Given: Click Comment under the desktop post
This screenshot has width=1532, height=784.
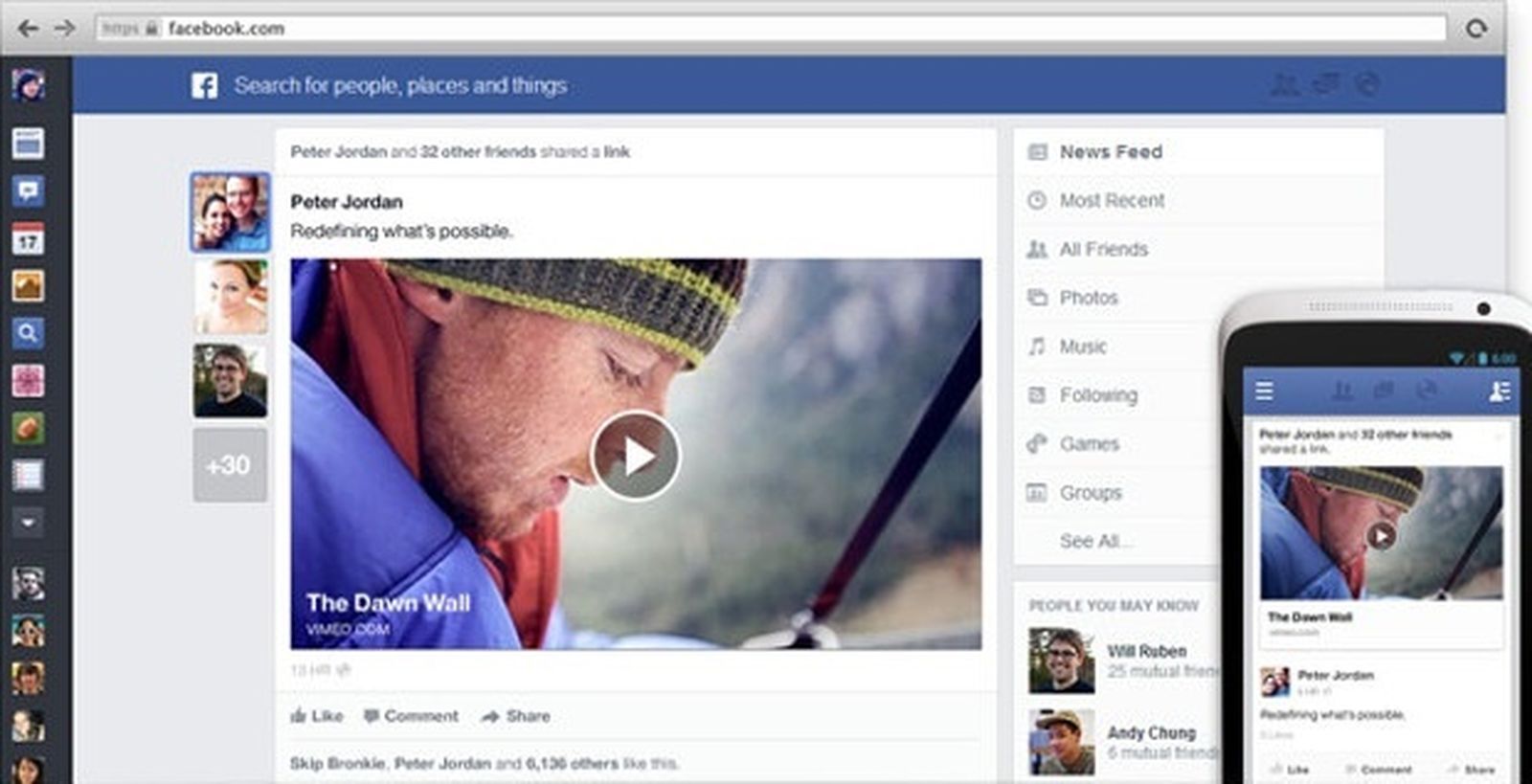Looking at the screenshot, I should coord(411,716).
